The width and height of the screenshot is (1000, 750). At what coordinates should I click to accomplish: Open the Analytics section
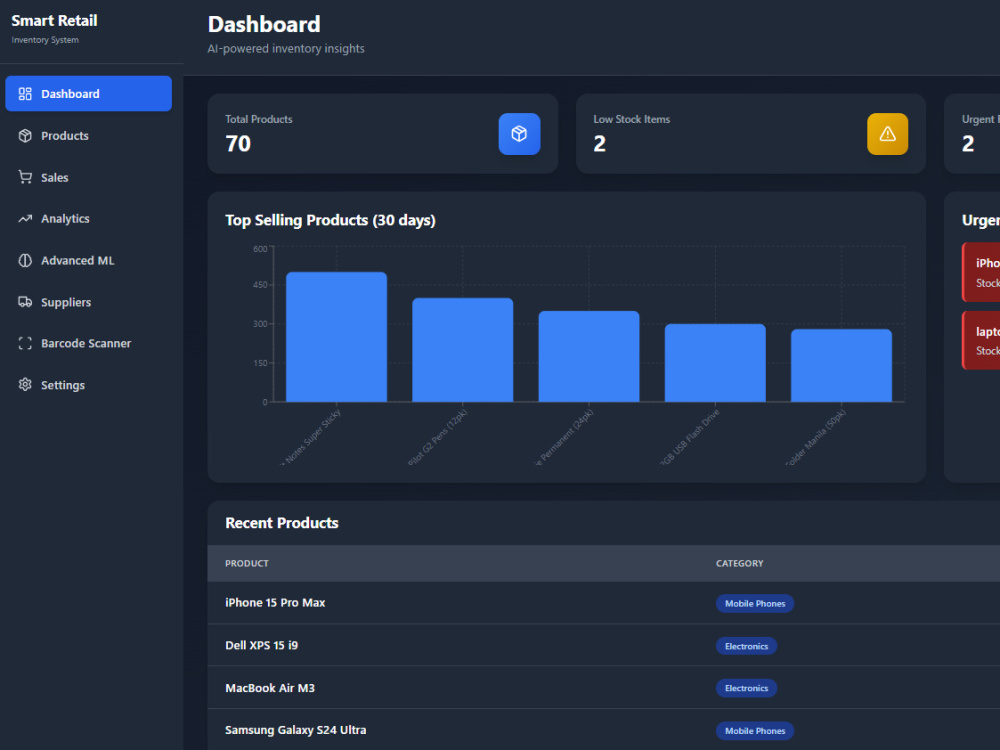[x=89, y=219]
